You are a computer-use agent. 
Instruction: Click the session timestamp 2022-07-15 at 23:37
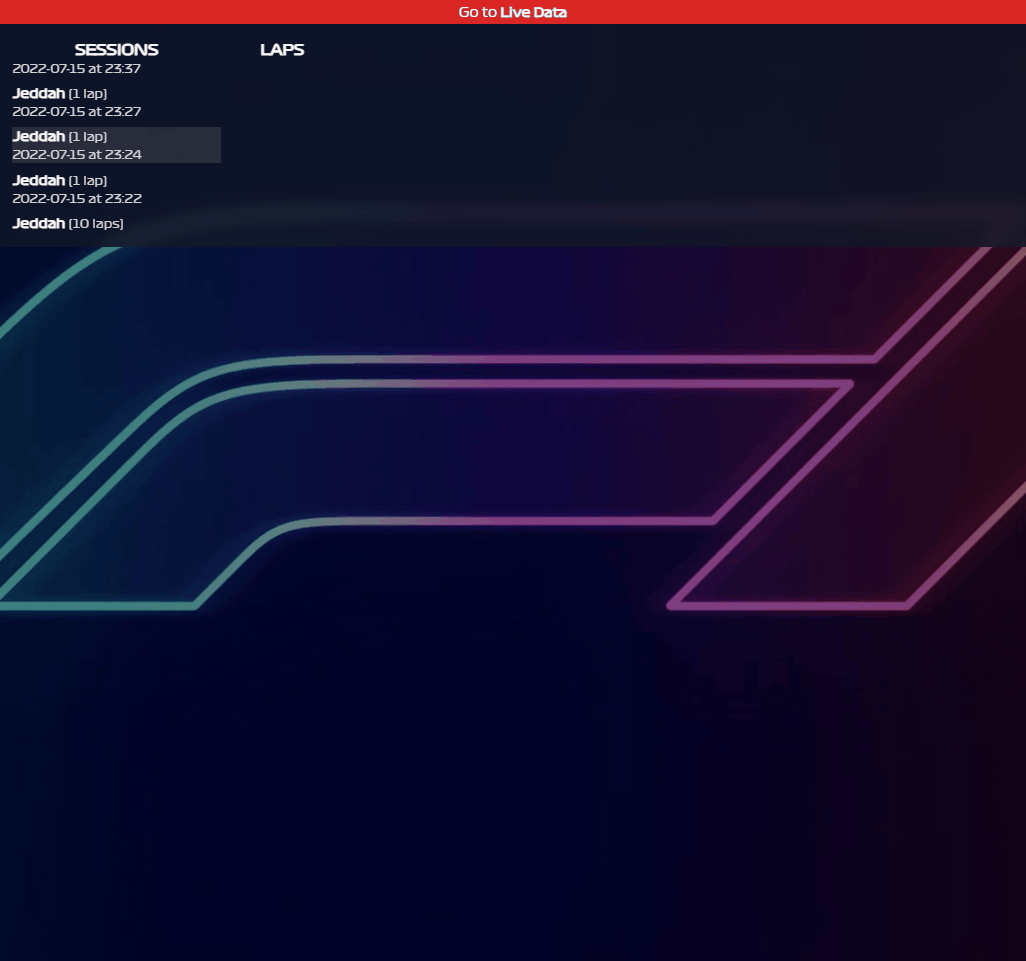point(77,68)
